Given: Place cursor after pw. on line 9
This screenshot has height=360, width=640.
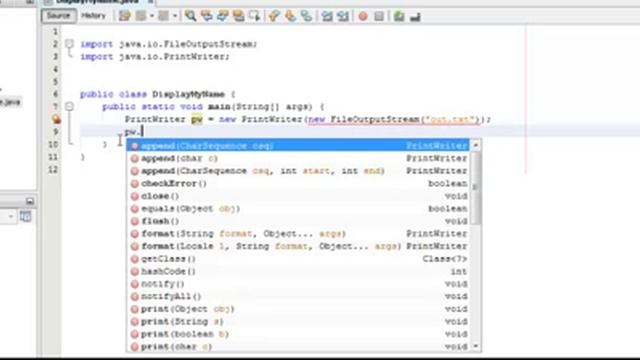Looking at the screenshot, I should 142,132.
